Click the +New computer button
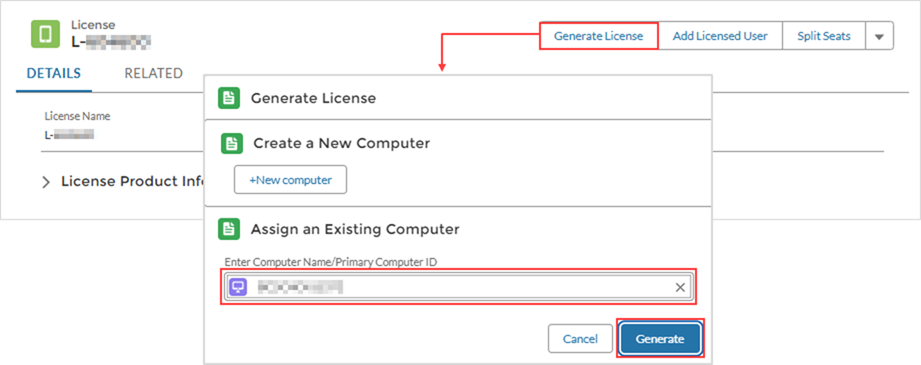This screenshot has height=365, width=921. point(290,180)
